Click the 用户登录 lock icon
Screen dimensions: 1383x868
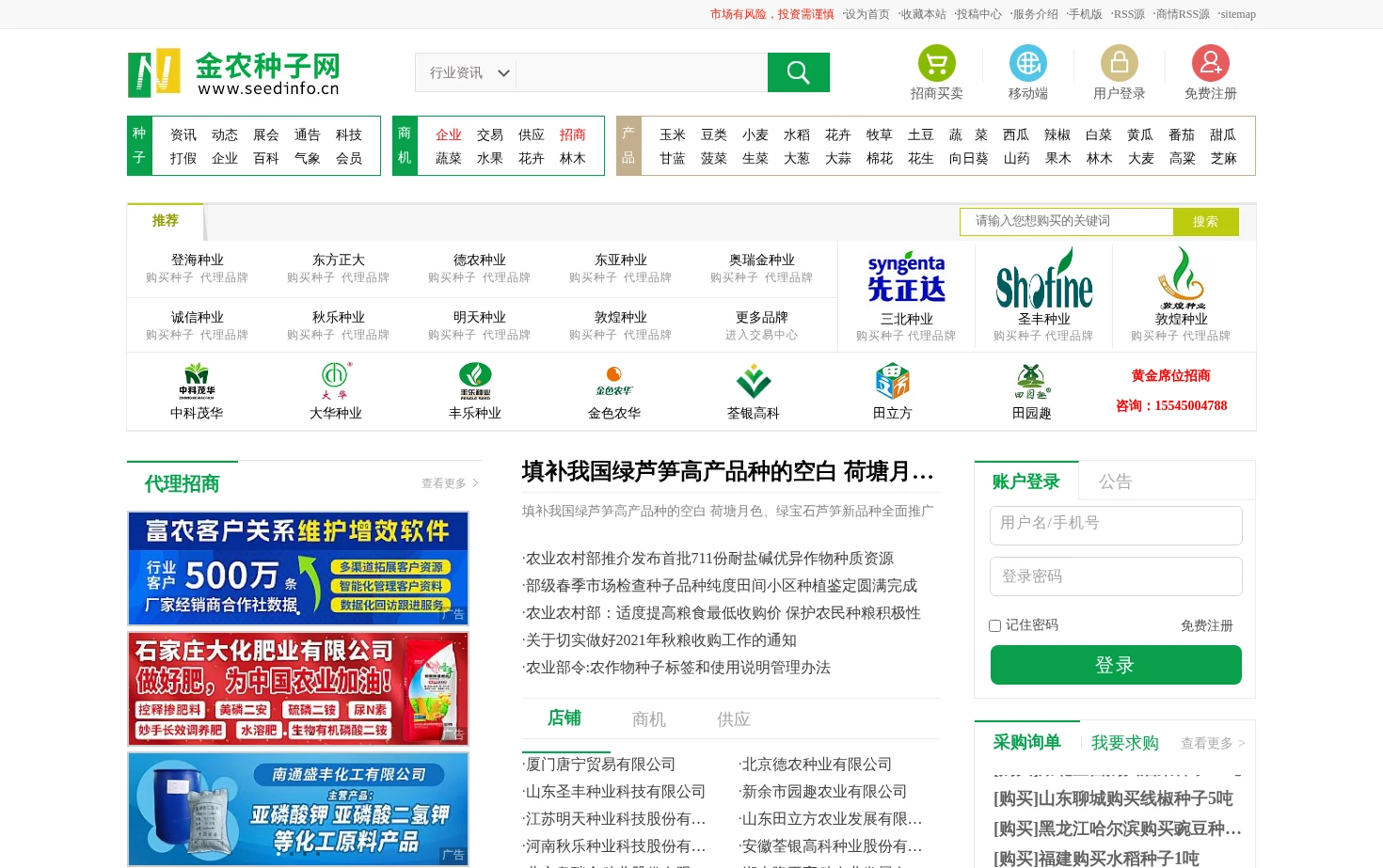point(1120,63)
